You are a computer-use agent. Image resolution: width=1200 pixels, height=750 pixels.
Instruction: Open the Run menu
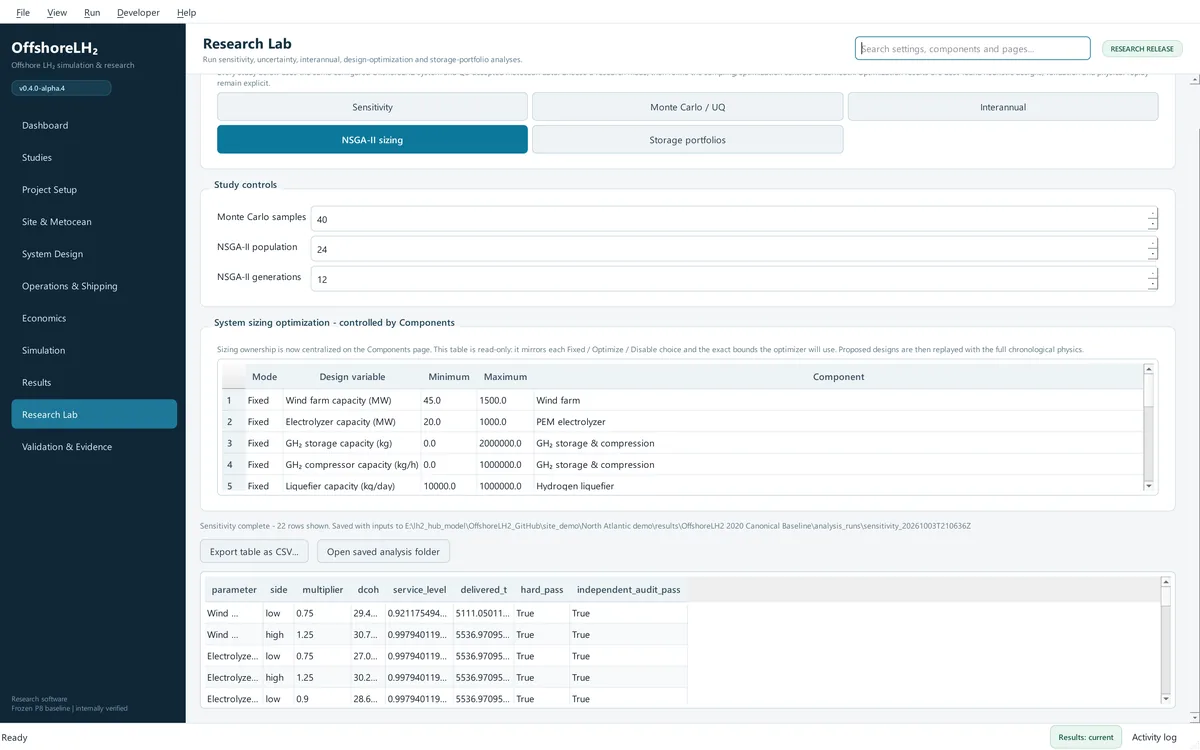pyautogui.click(x=92, y=12)
